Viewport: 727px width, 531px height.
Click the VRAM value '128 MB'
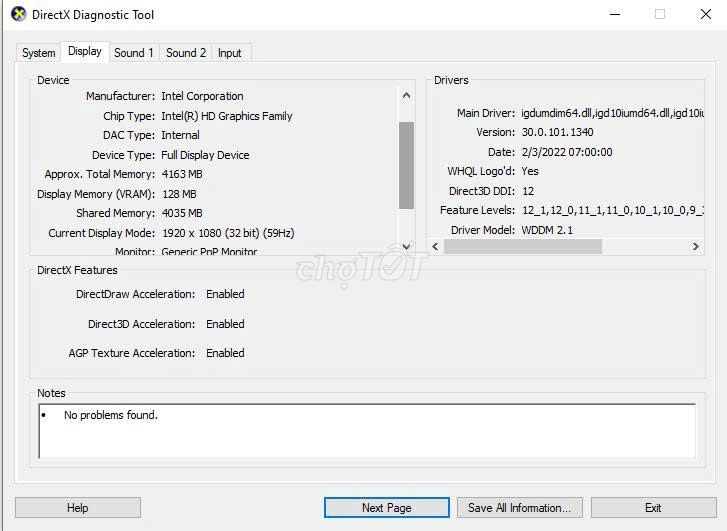coord(179,194)
